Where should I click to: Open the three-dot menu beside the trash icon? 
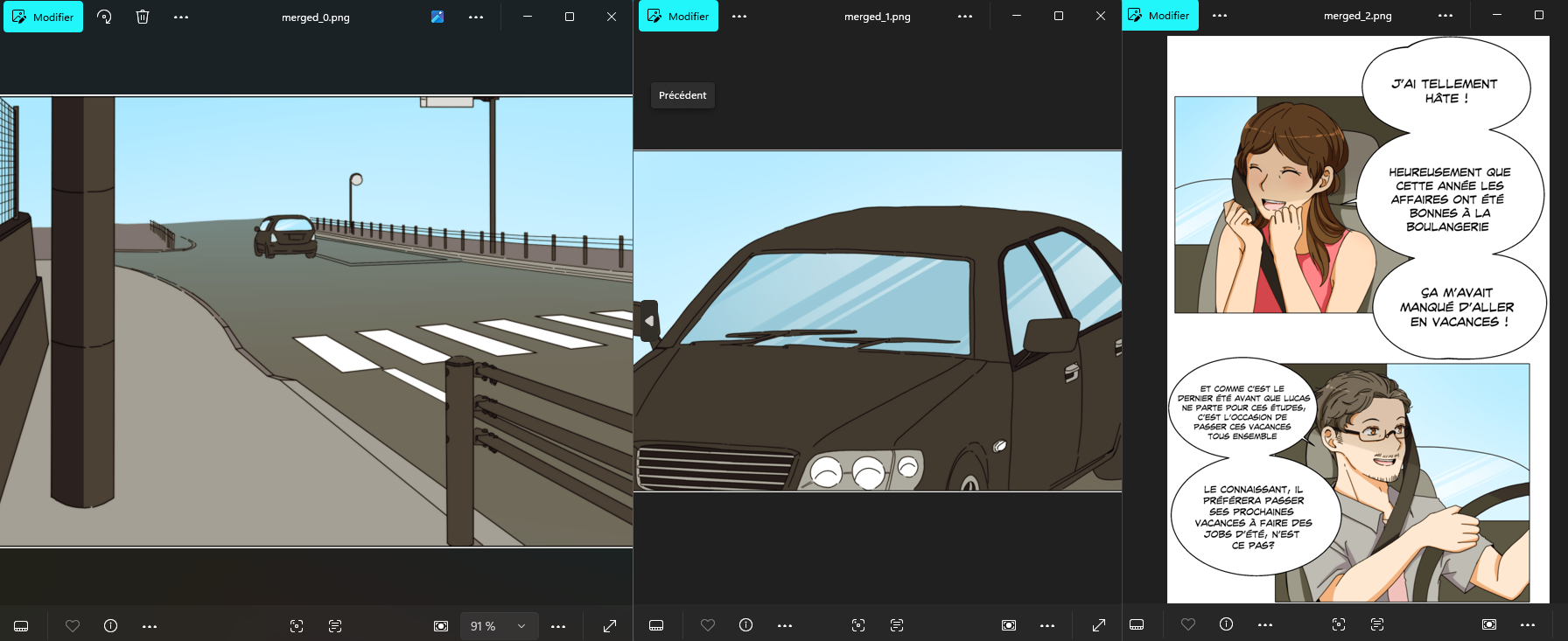(x=181, y=17)
